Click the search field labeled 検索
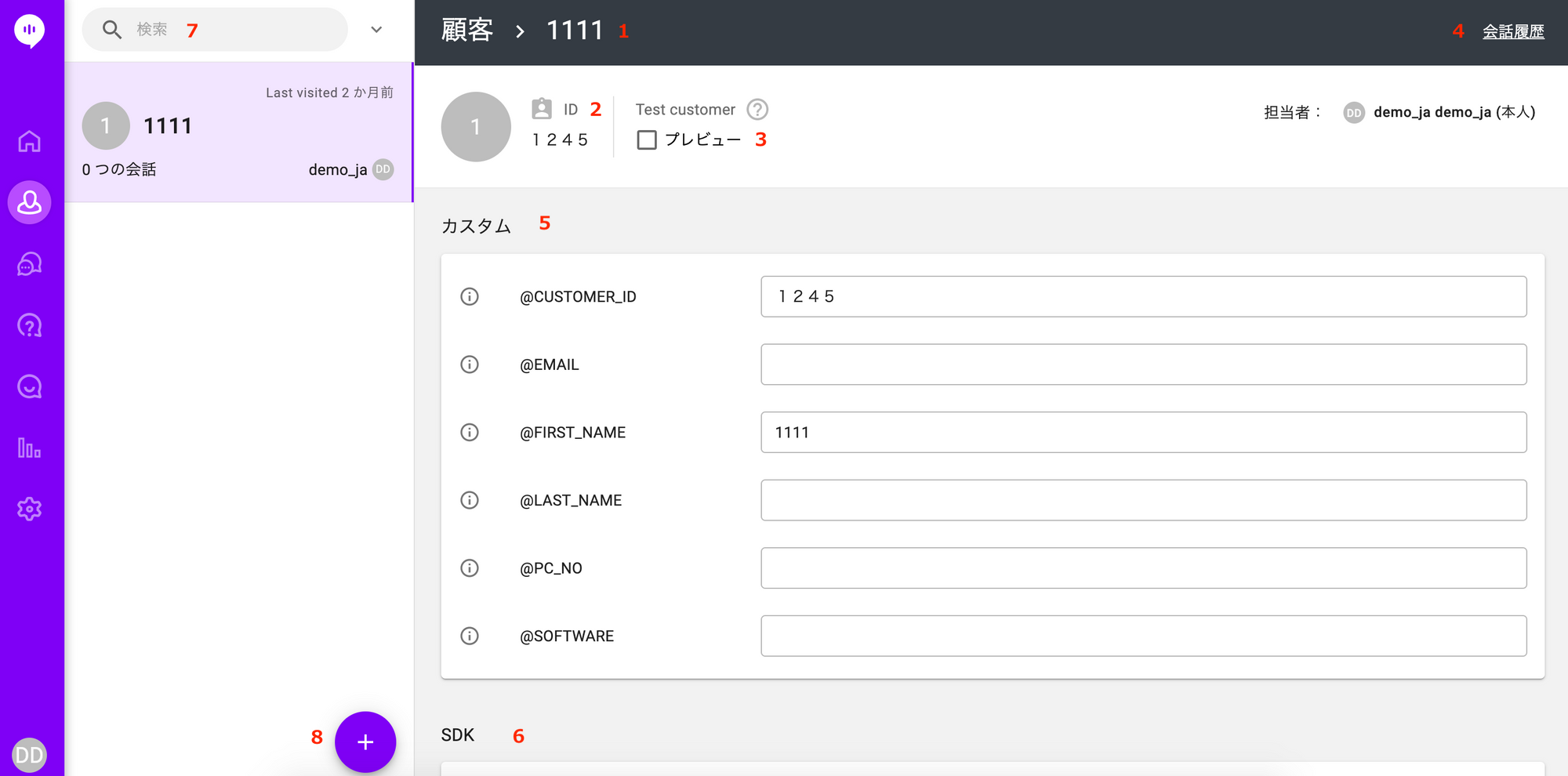 [x=215, y=30]
